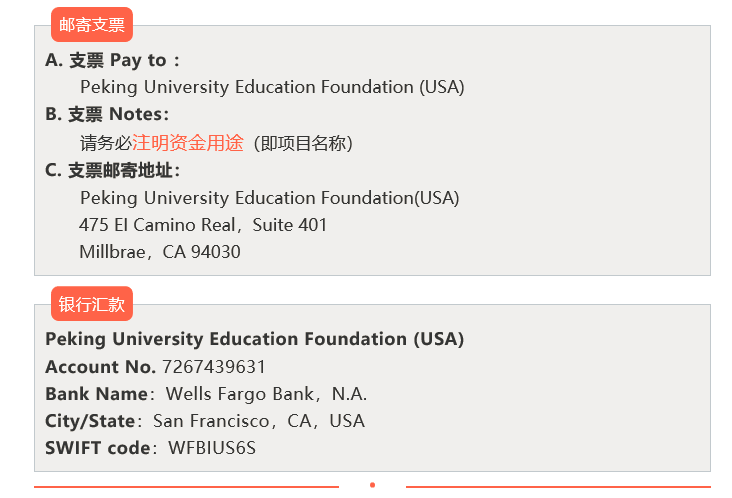Click the red 注明资金用途 text
This screenshot has width=732, height=498.
[188, 143]
